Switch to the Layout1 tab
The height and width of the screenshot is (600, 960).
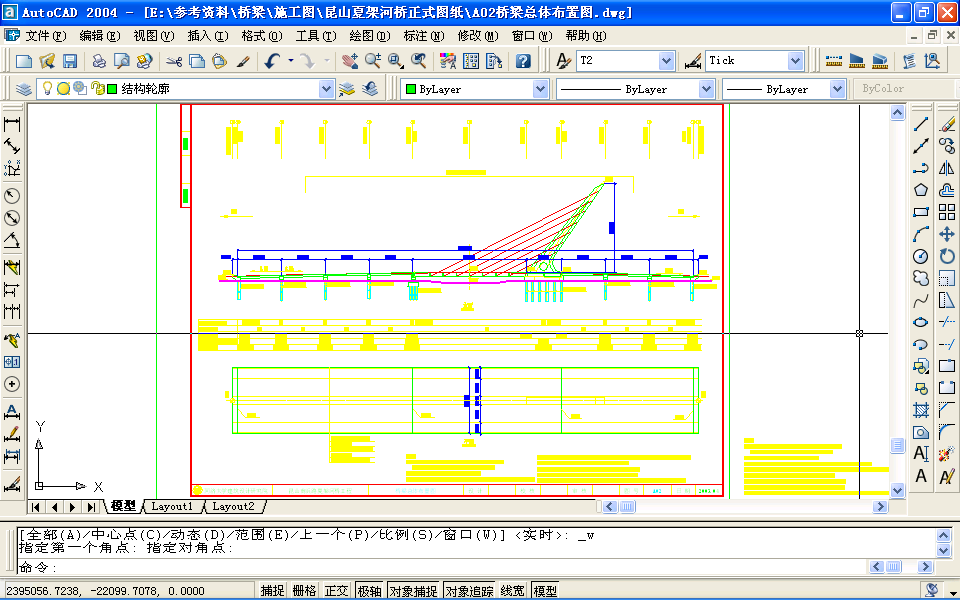pyautogui.click(x=172, y=506)
